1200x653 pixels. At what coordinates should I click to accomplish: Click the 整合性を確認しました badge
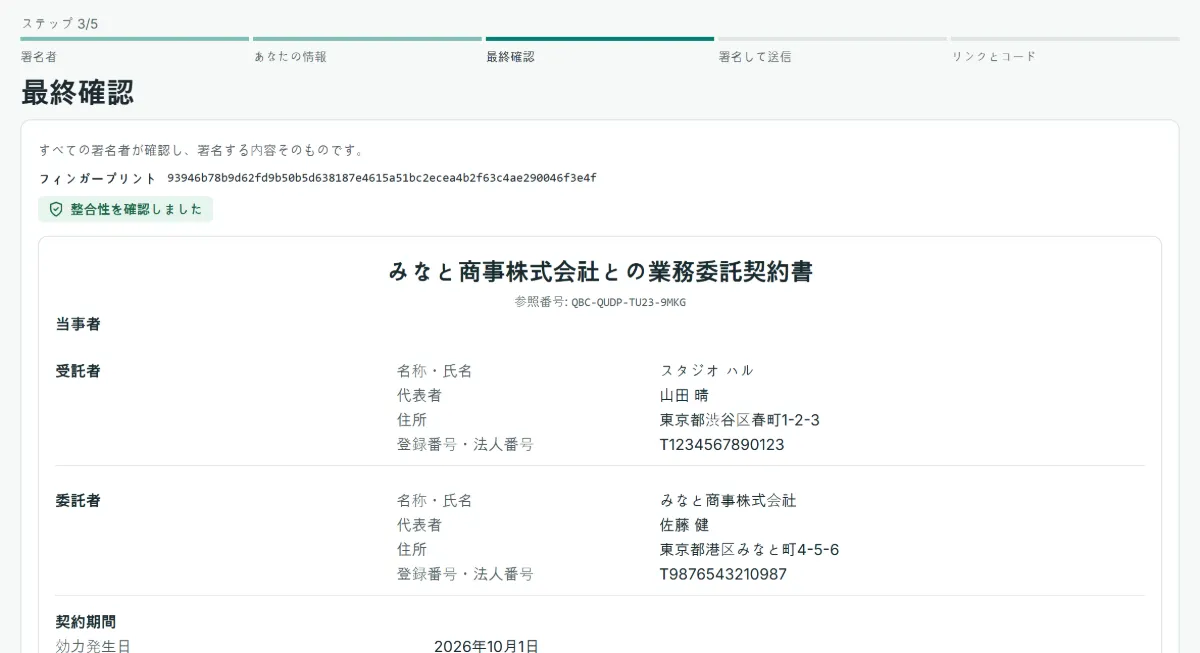pyautogui.click(x=126, y=209)
